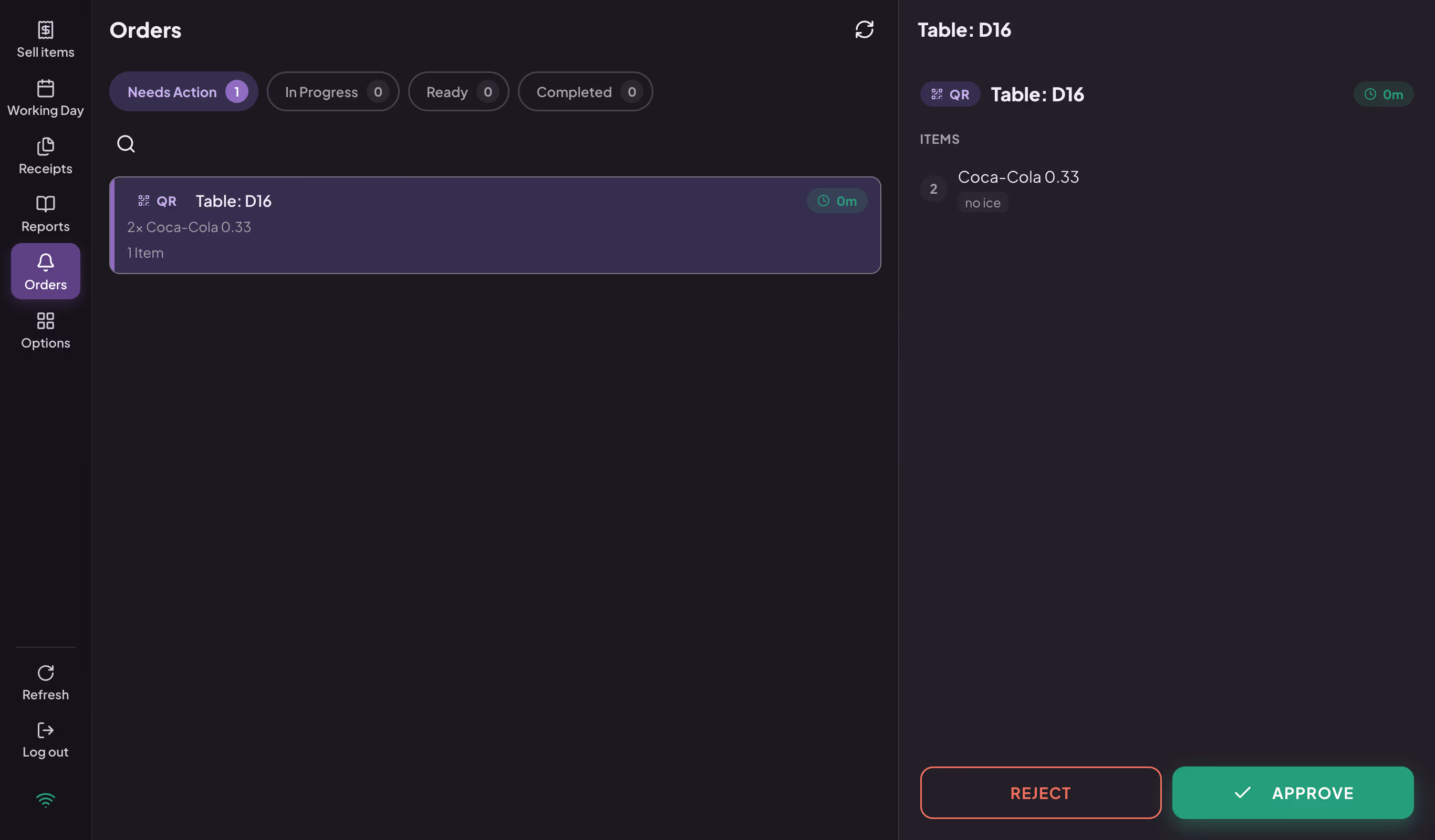Click the 0m timer badge in details
This screenshot has height=840, width=1435.
point(1383,94)
